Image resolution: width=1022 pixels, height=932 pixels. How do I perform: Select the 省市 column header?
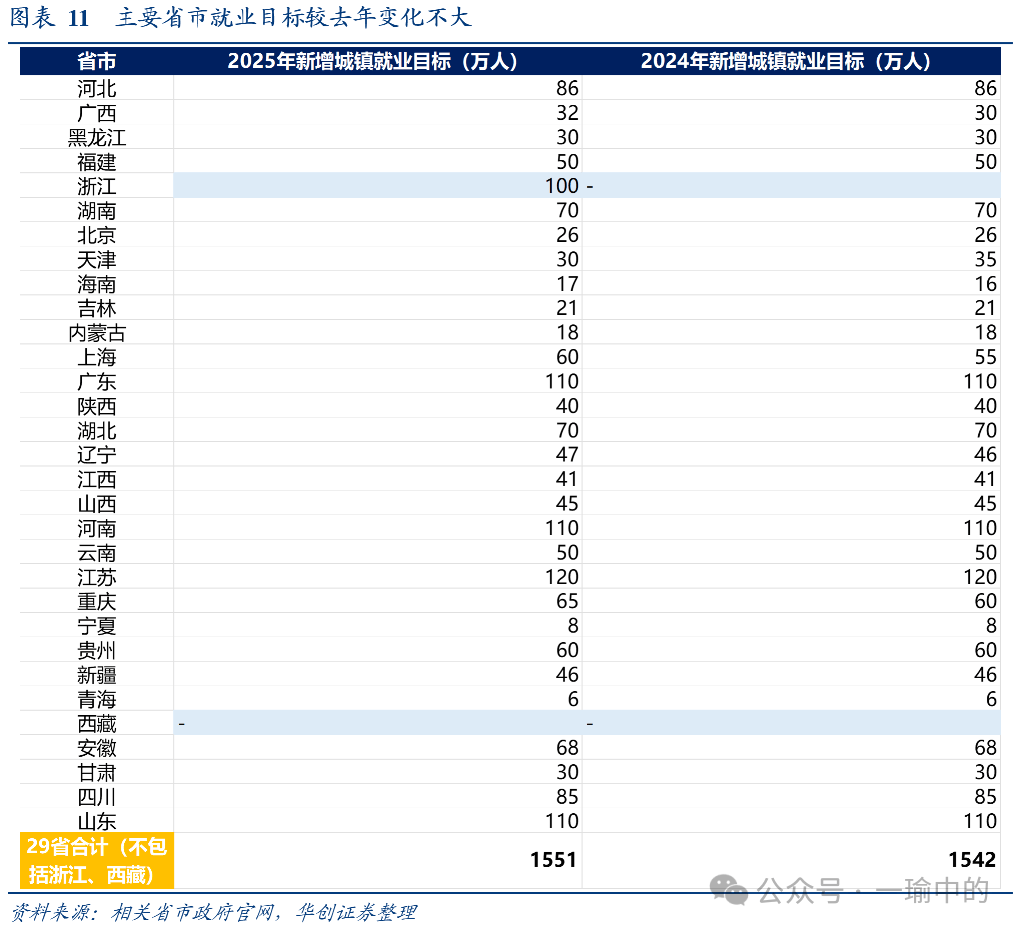pos(95,61)
